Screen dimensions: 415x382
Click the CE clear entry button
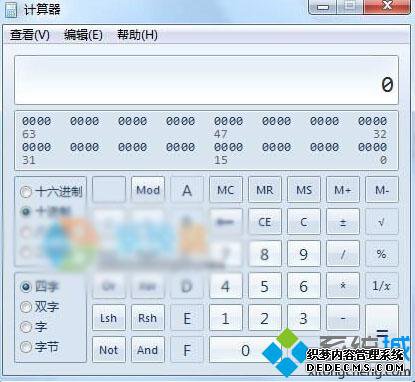(x=265, y=222)
